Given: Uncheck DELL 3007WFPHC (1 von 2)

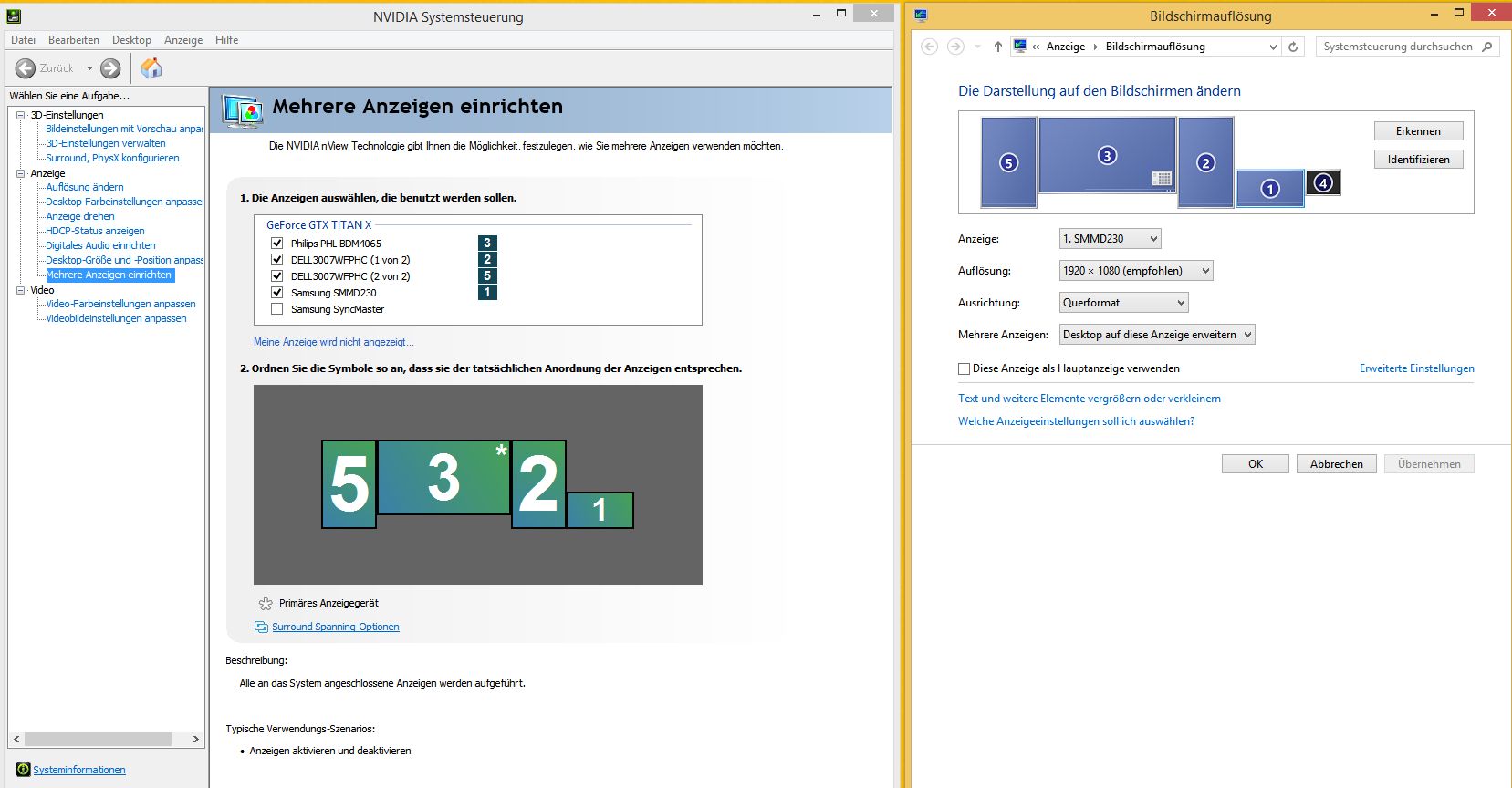Looking at the screenshot, I should click(x=277, y=260).
